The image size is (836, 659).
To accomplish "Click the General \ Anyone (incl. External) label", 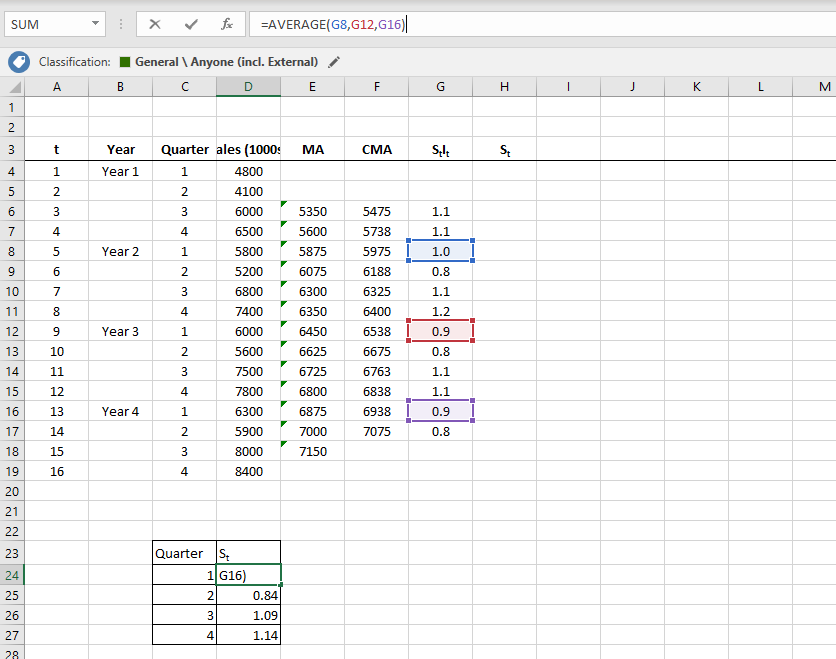I will pos(226,62).
